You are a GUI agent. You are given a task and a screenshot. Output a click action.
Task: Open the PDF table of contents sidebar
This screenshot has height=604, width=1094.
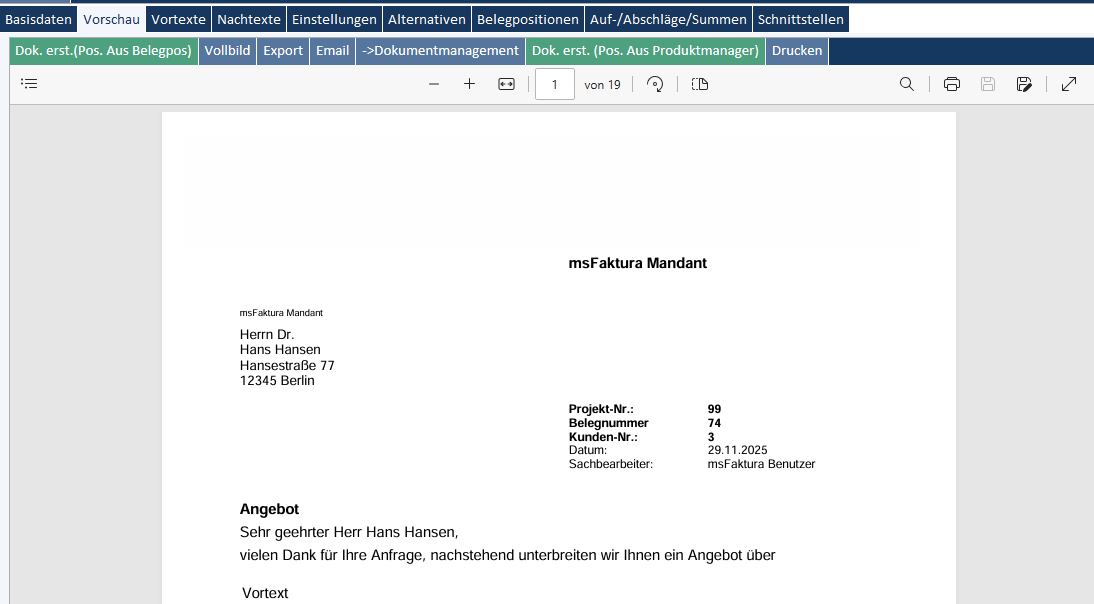[x=29, y=84]
